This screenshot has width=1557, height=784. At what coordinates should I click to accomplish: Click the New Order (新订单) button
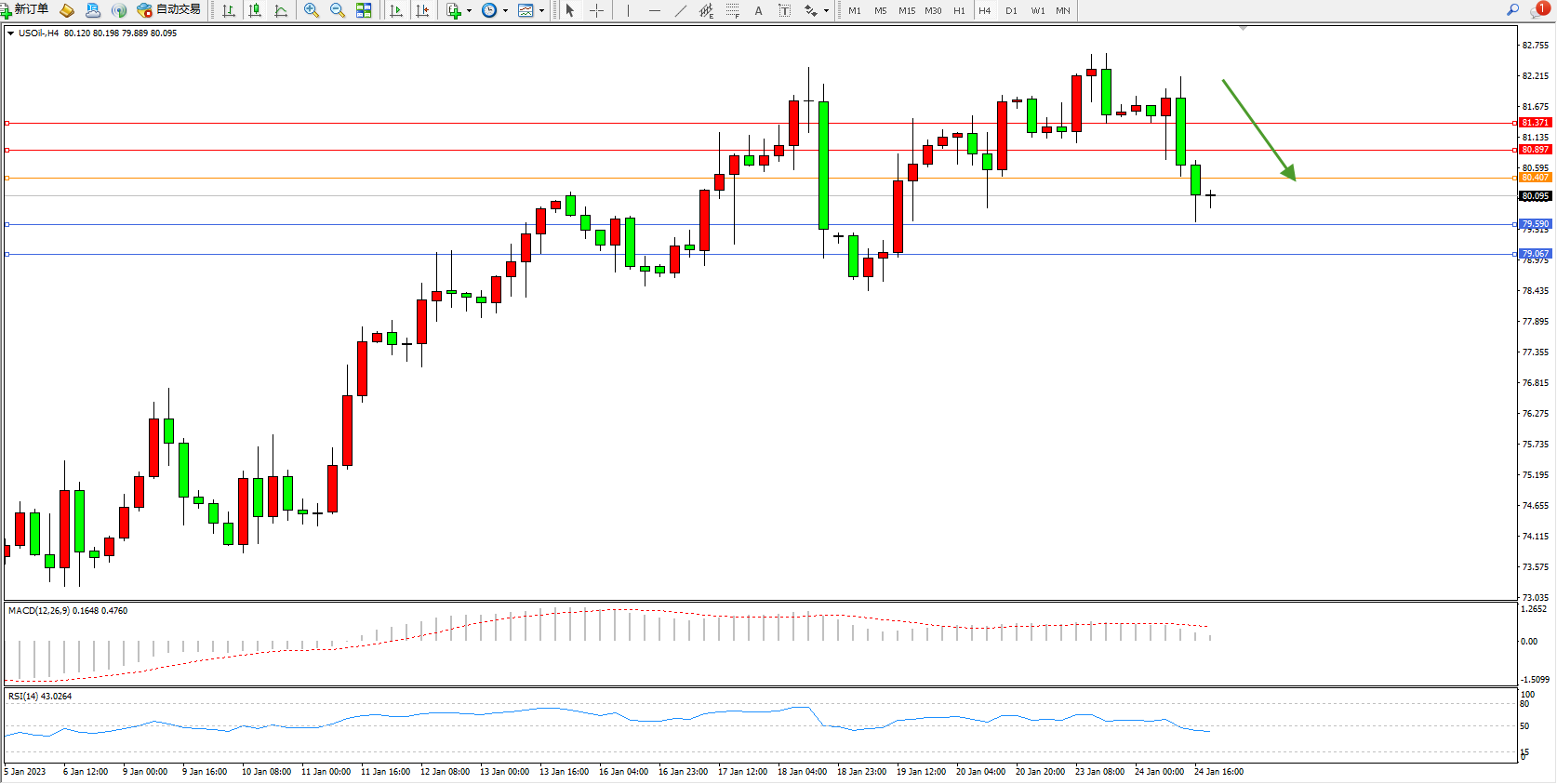25,10
